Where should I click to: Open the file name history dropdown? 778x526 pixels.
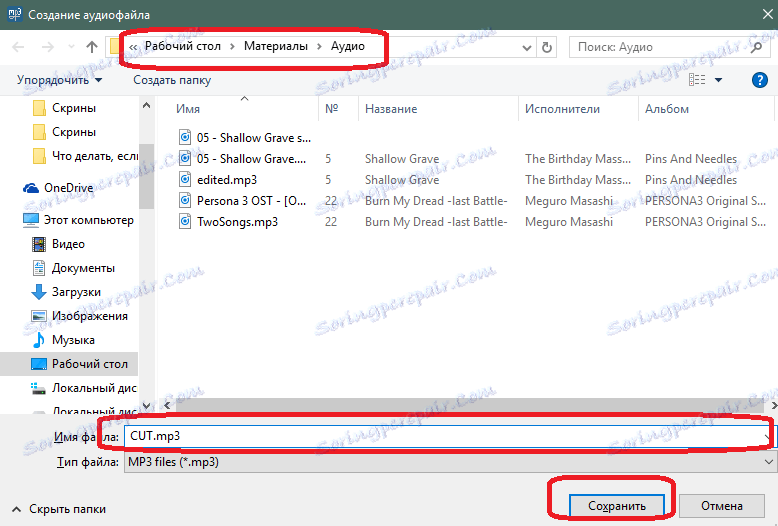768,437
